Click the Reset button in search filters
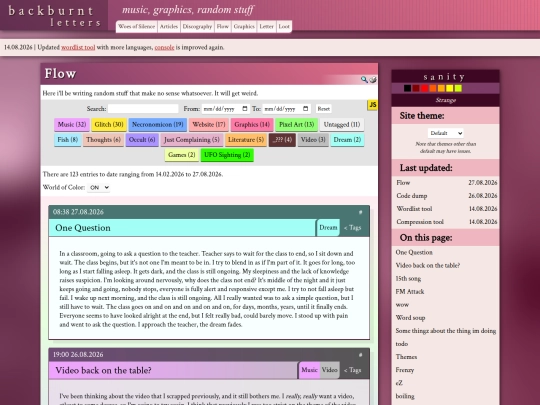540x405 pixels. [323, 109]
